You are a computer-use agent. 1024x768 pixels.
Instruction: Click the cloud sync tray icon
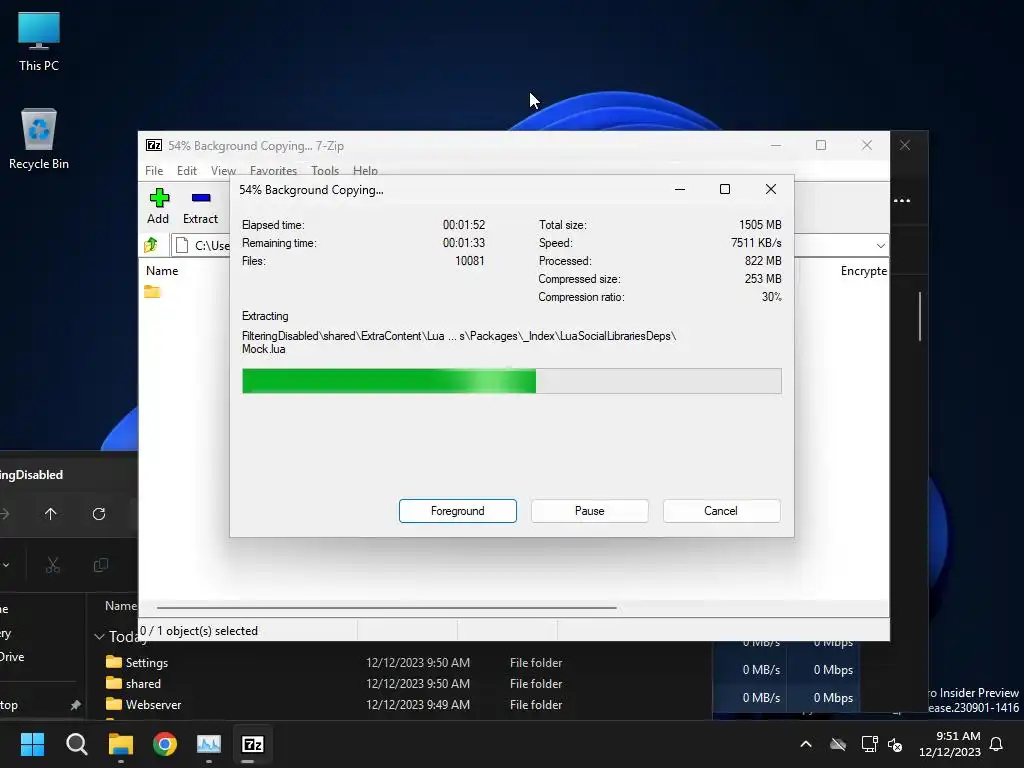point(838,744)
